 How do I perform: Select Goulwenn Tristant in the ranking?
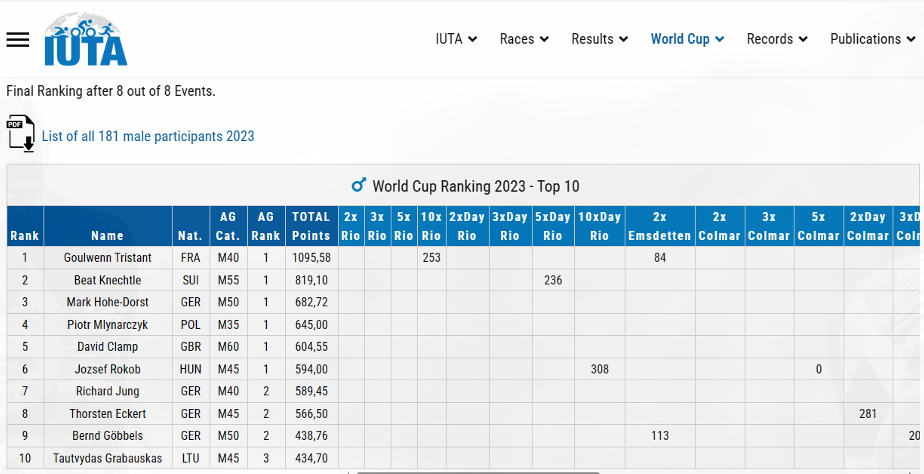pyautogui.click(x=107, y=258)
